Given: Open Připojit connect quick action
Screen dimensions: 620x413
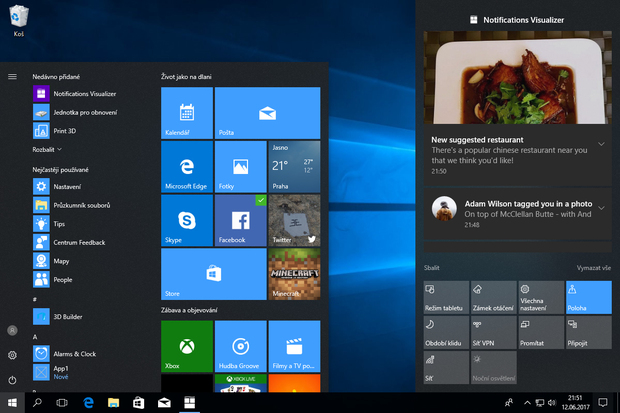Looking at the screenshot, I should click(589, 332).
